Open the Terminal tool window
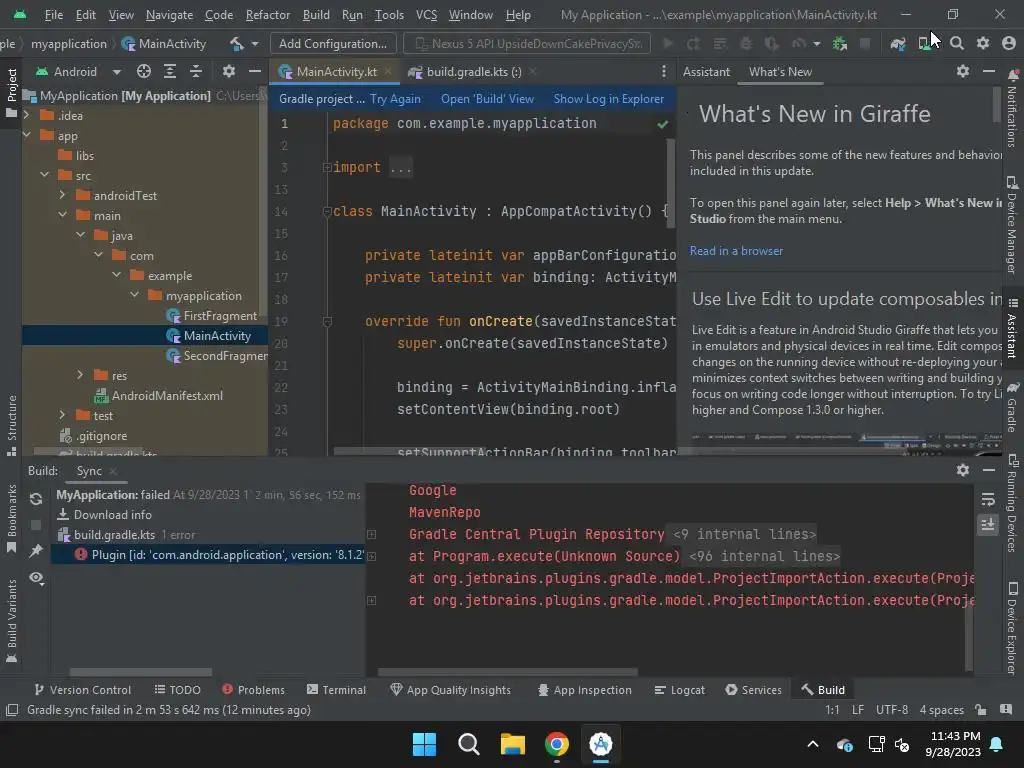Viewport: 1024px width, 768px height. coord(336,690)
